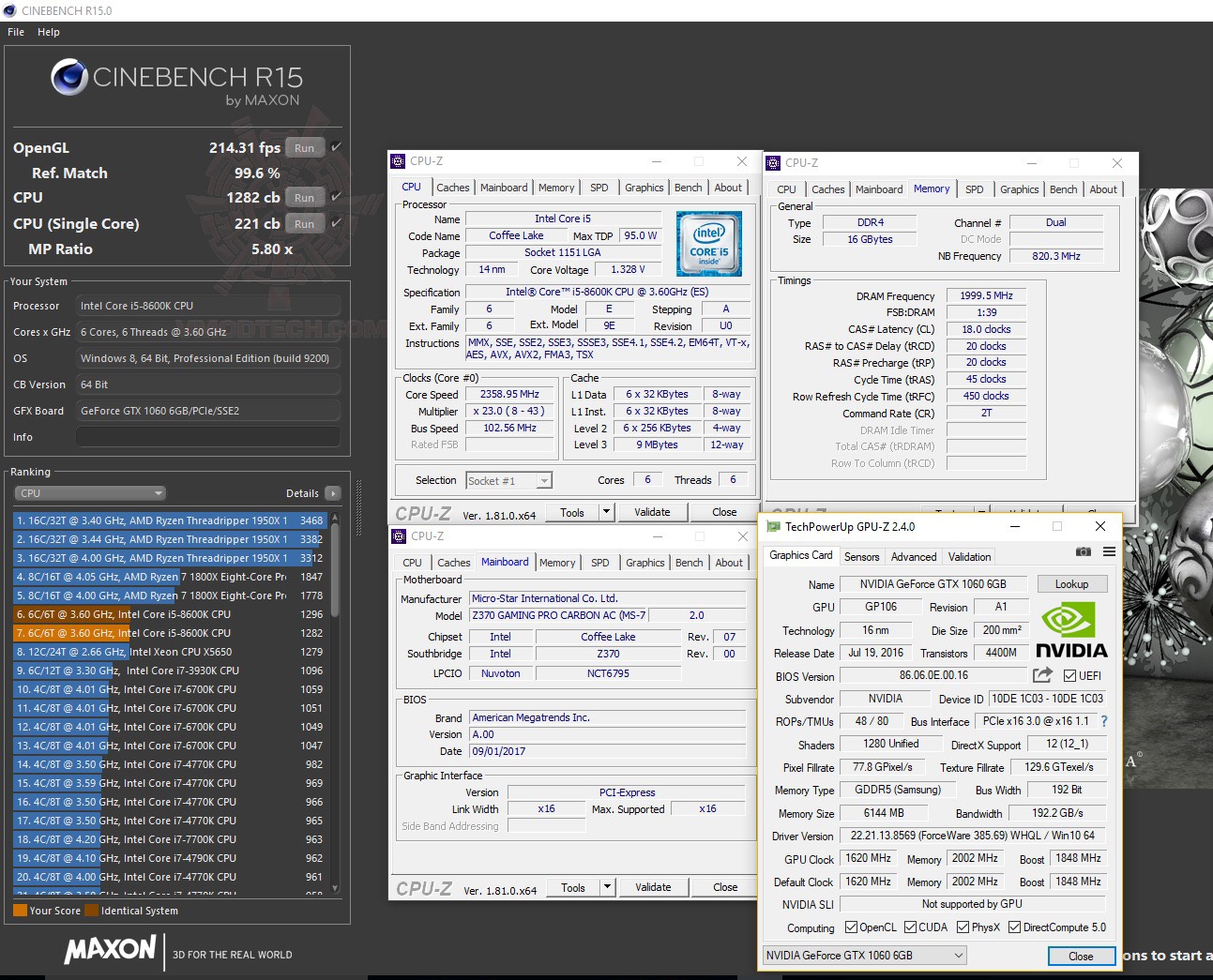Click the Cinebench R15 logo sphere icon

[x=69, y=78]
